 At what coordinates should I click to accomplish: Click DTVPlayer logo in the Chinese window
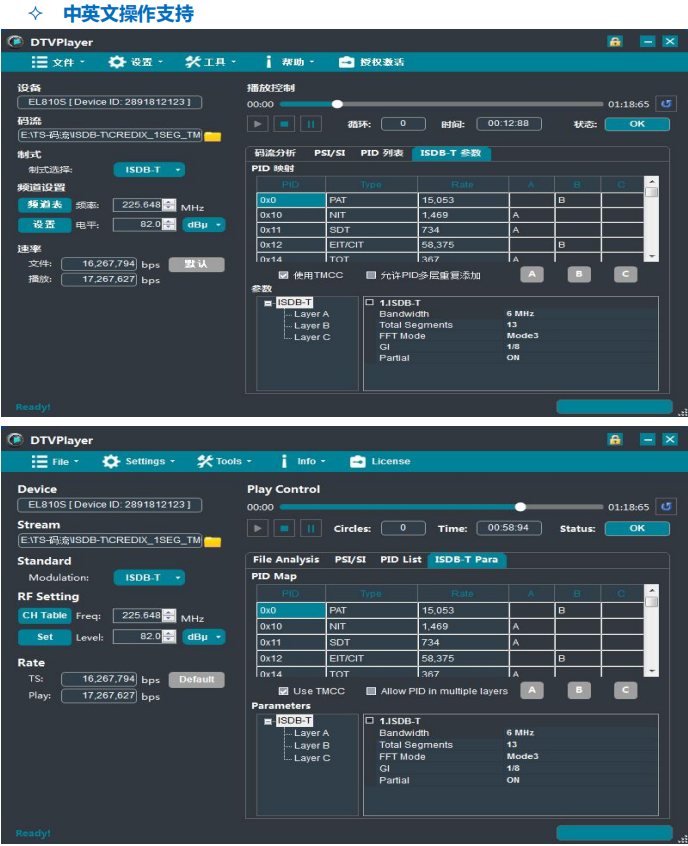coord(15,42)
